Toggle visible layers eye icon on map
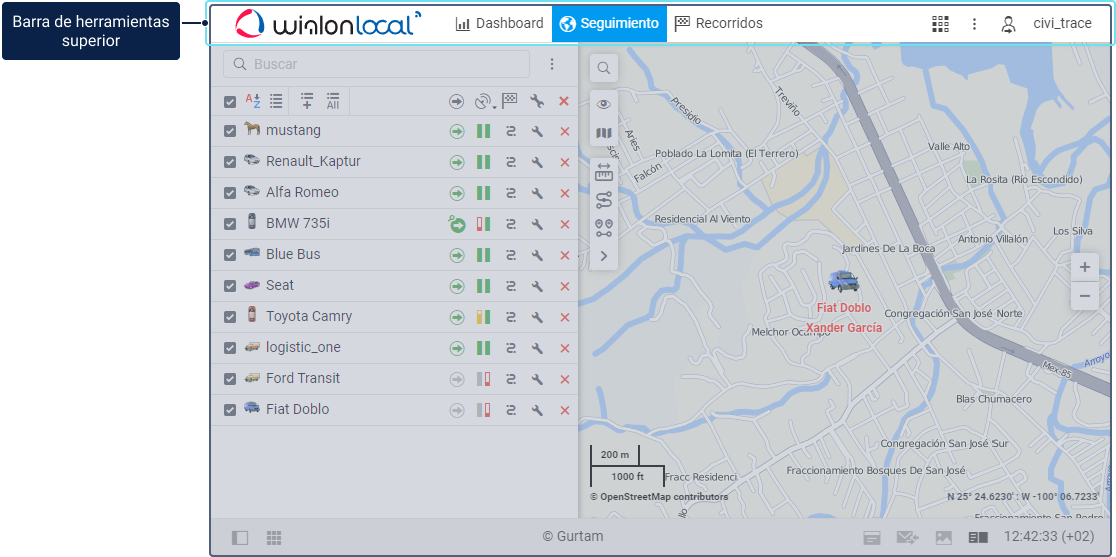The height and width of the screenshot is (557, 1116). tap(604, 104)
